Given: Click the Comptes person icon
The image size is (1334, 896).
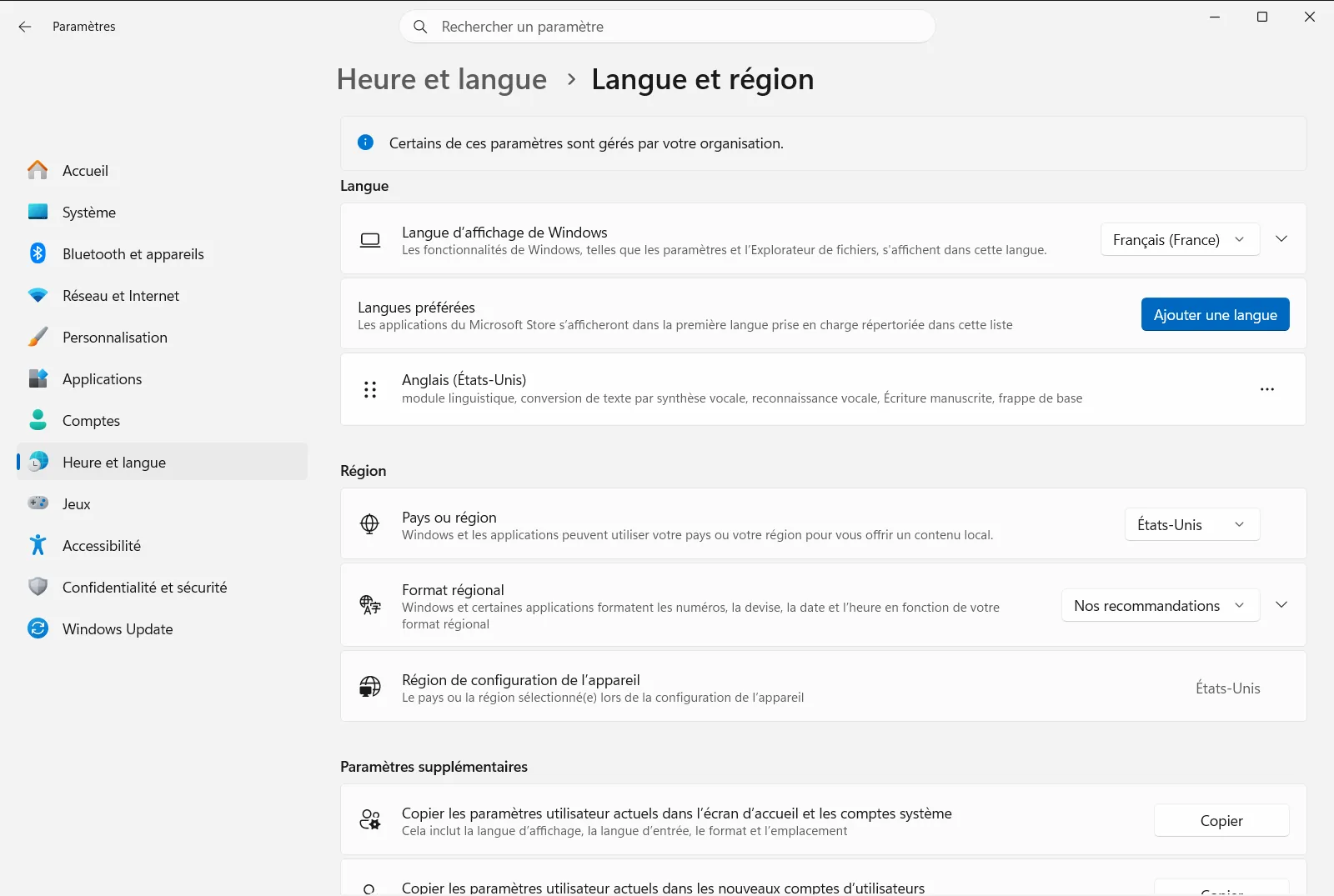Looking at the screenshot, I should (x=38, y=420).
